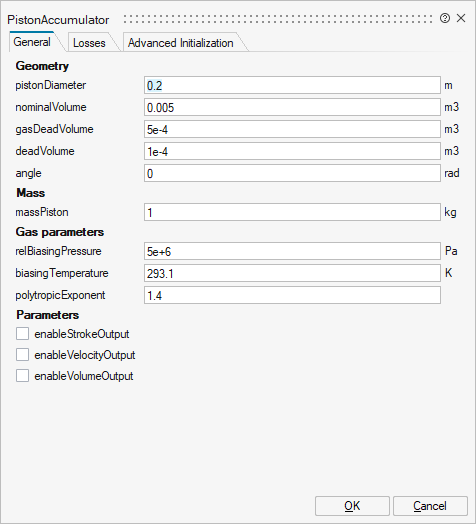Confirm with the OK button
Viewport: 476px width, 524px height.
(352, 506)
